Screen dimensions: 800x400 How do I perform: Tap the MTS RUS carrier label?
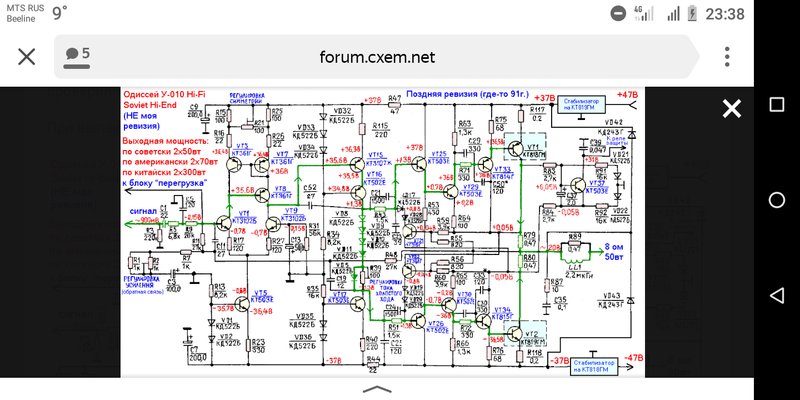pyautogui.click(x=25, y=9)
